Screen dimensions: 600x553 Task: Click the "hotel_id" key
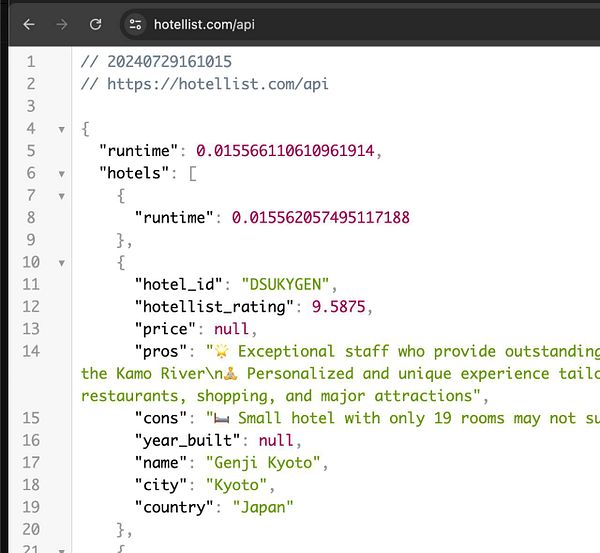176,284
